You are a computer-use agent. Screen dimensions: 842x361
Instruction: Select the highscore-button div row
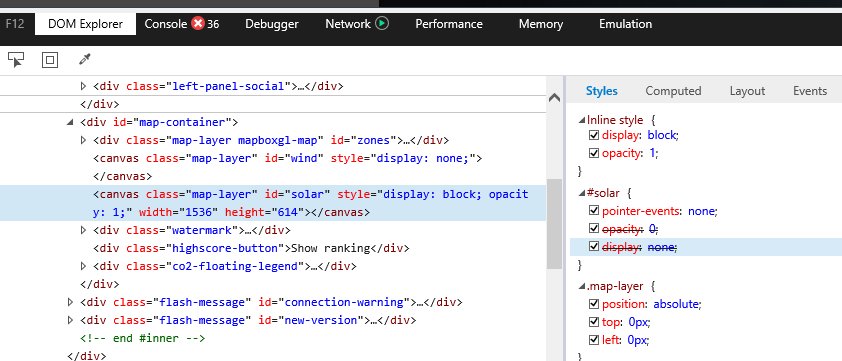pos(273,248)
